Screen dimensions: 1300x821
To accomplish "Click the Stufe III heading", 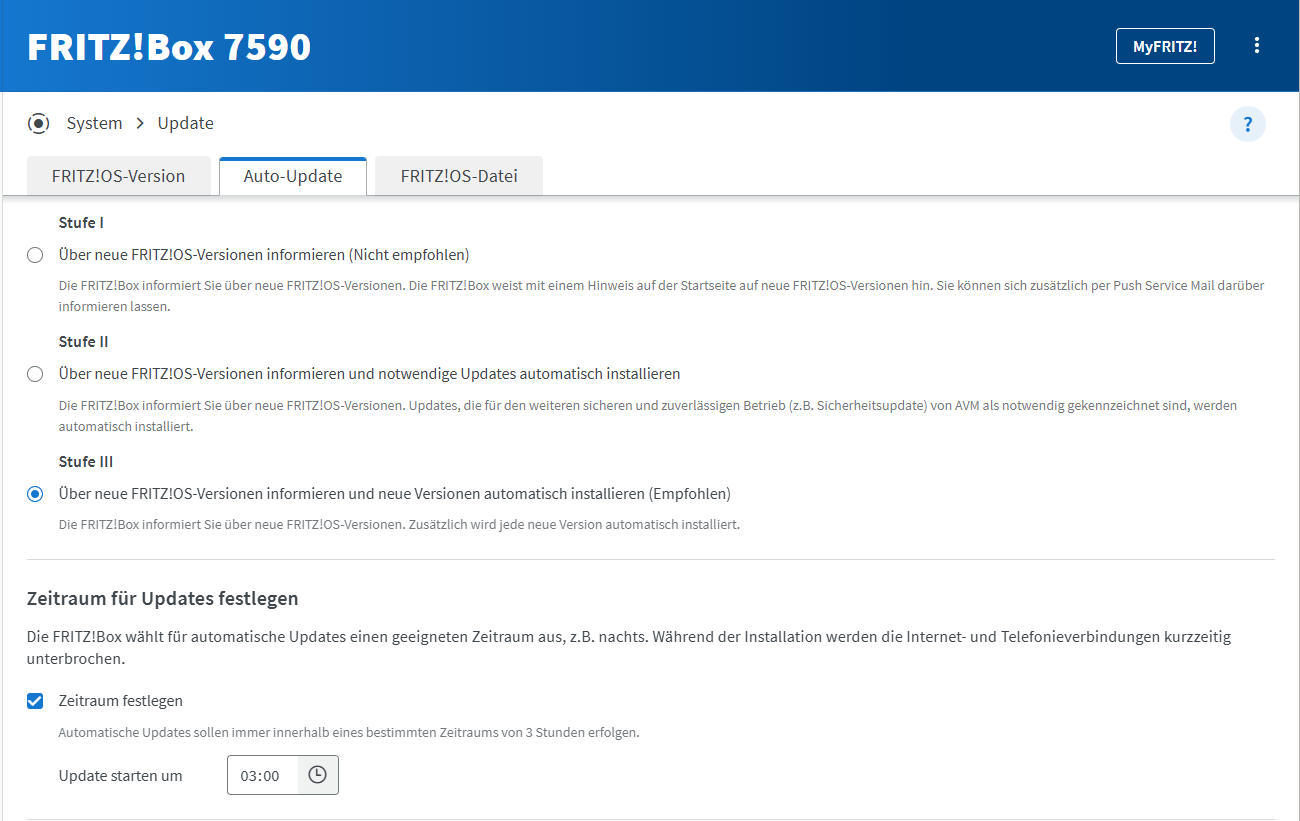I will point(86,462).
